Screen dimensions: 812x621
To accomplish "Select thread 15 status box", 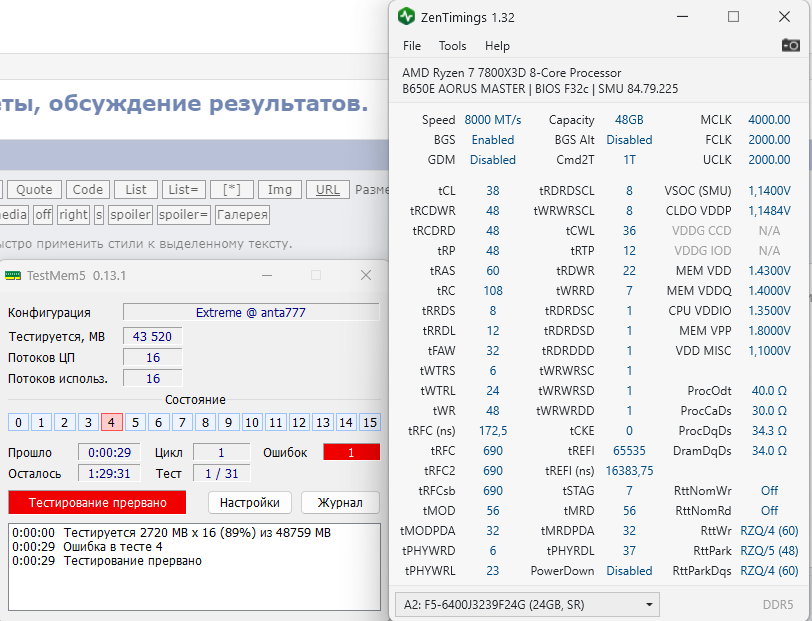I will pyautogui.click(x=370, y=422).
